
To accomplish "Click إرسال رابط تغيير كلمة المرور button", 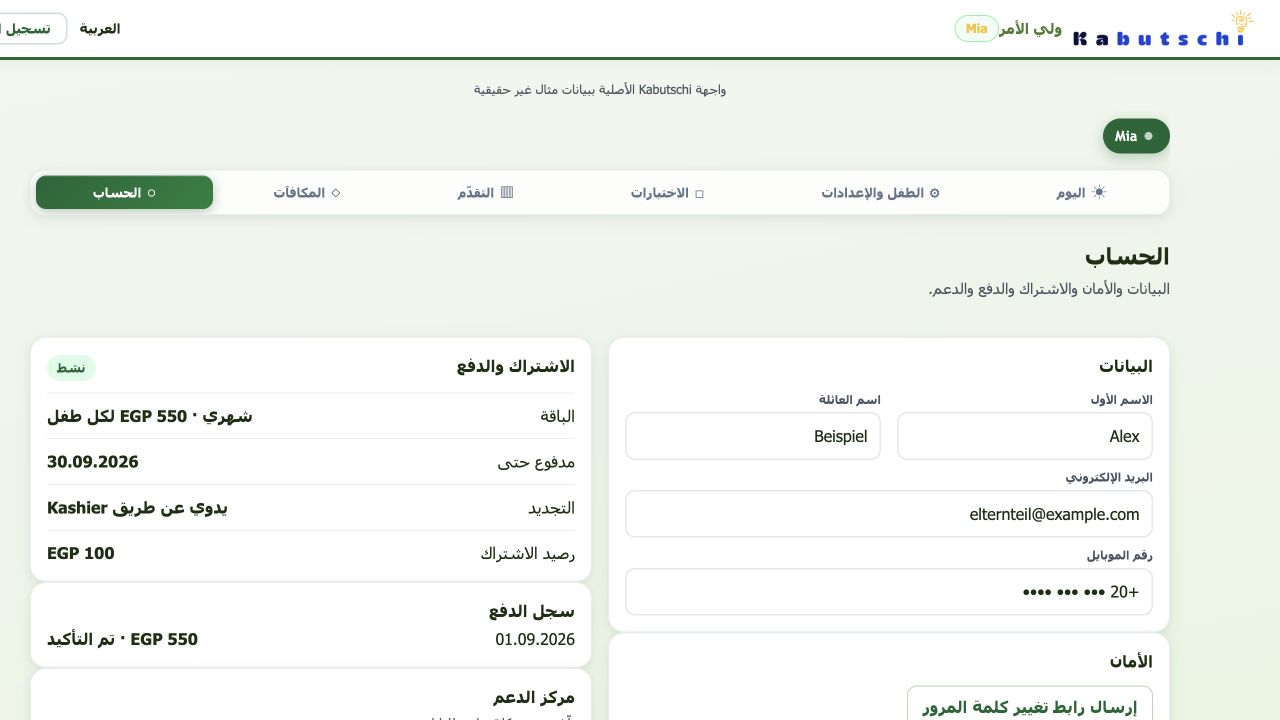I will tap(1030, 707).
